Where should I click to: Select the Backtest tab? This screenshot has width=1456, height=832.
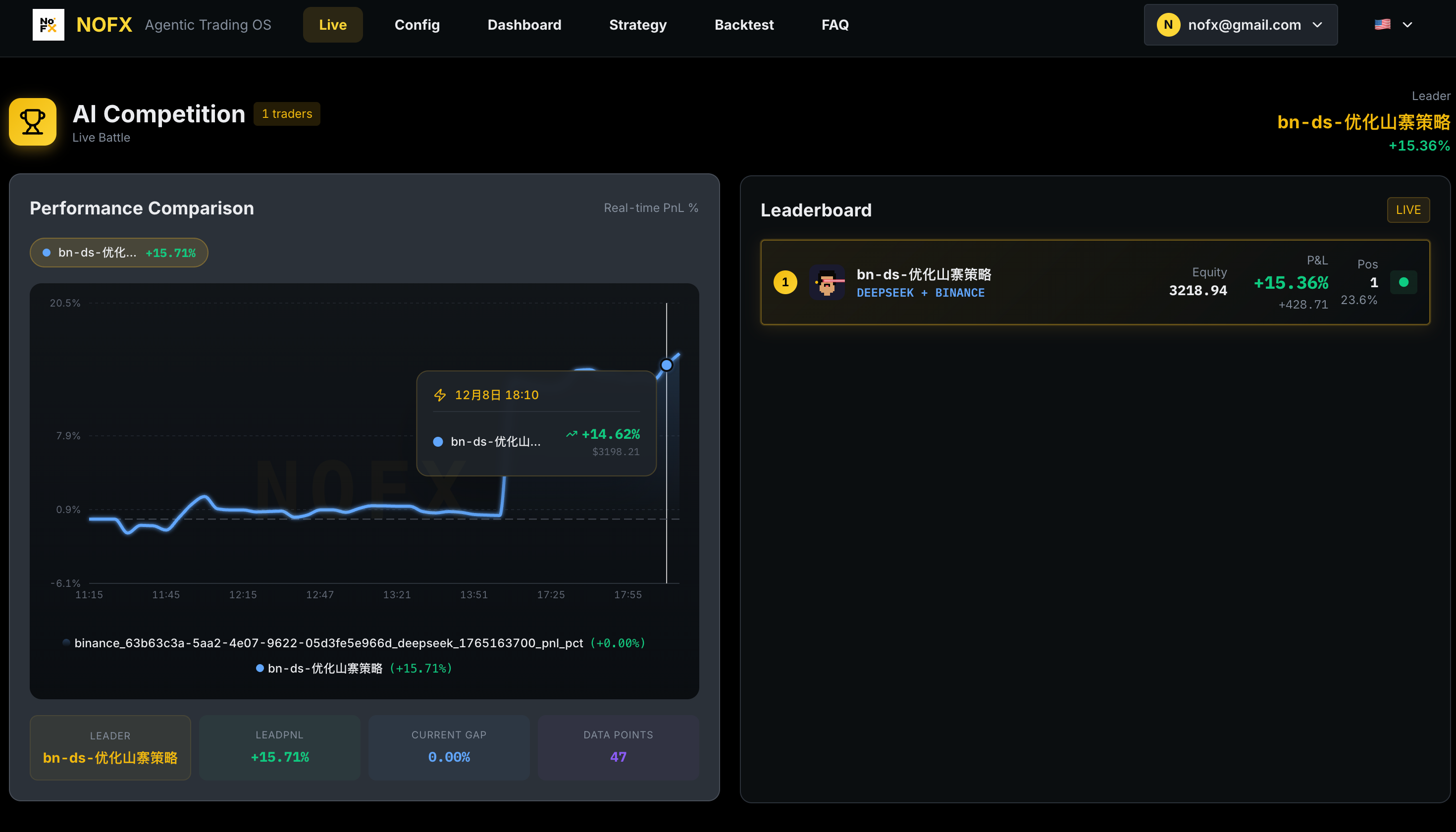(x=744, y=25)
